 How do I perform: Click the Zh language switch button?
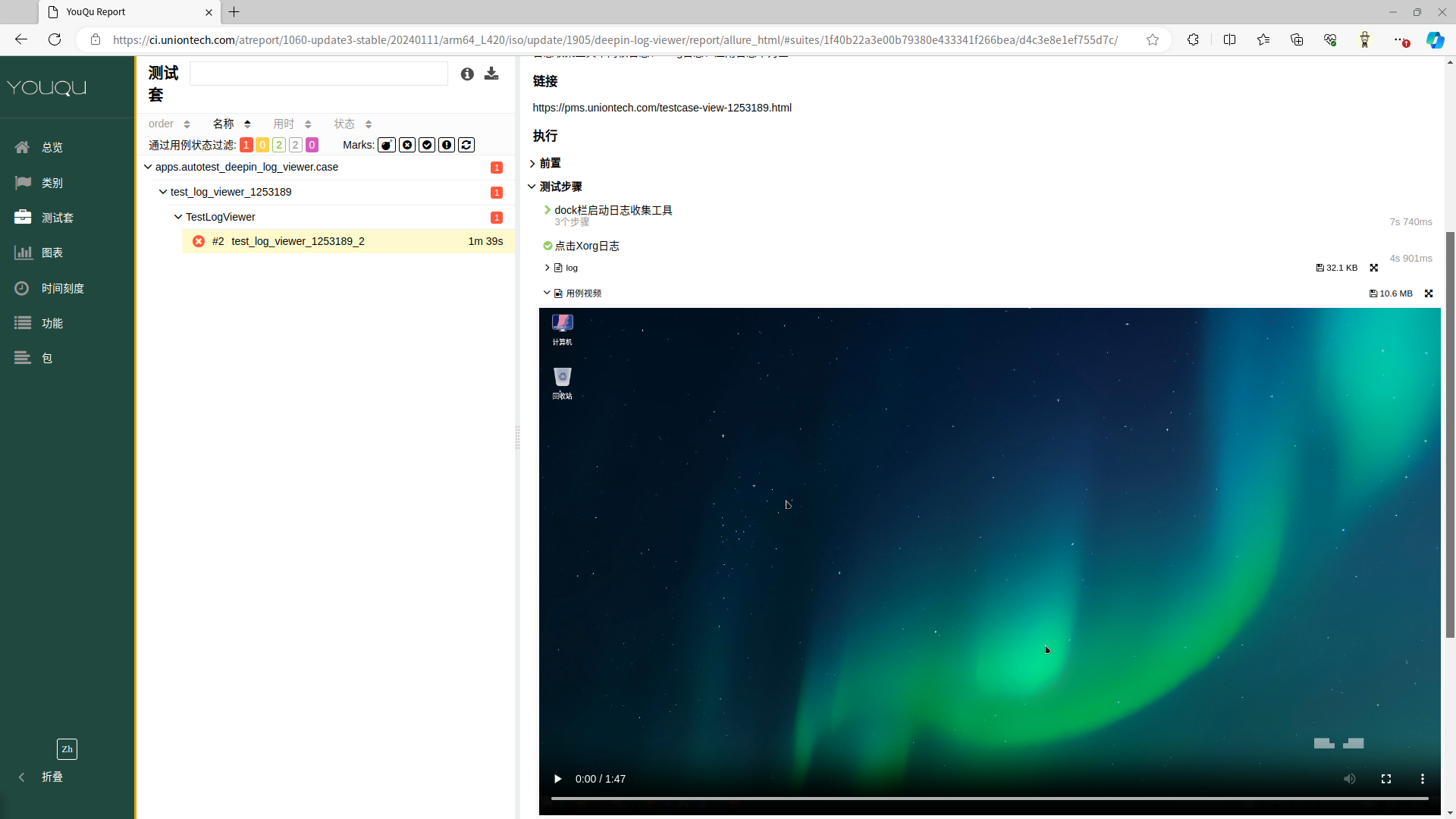coord(67,749)
